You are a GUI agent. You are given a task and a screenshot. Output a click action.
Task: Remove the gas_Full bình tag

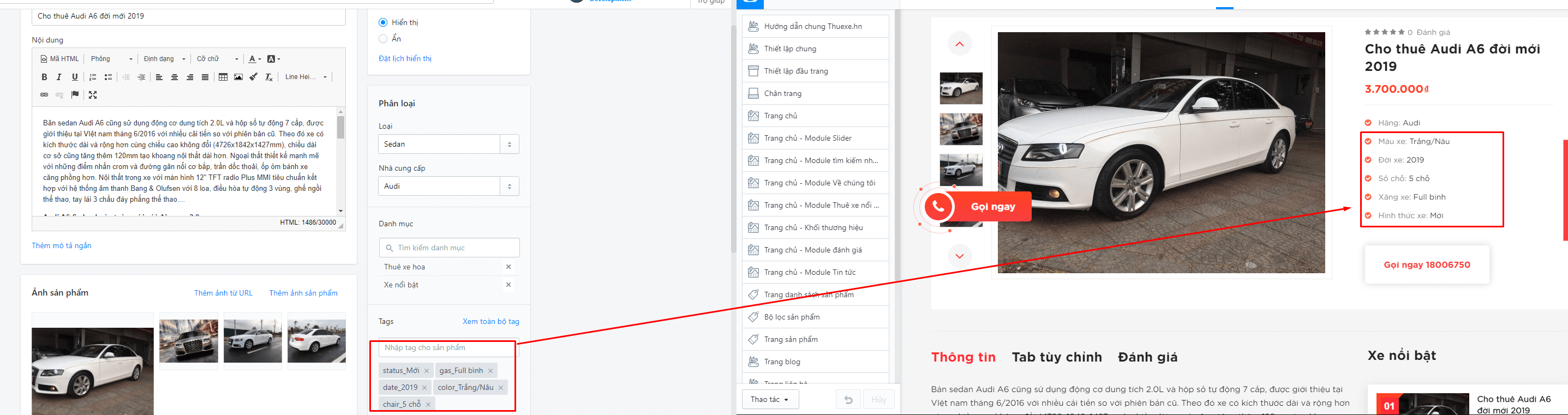(490, 371)
